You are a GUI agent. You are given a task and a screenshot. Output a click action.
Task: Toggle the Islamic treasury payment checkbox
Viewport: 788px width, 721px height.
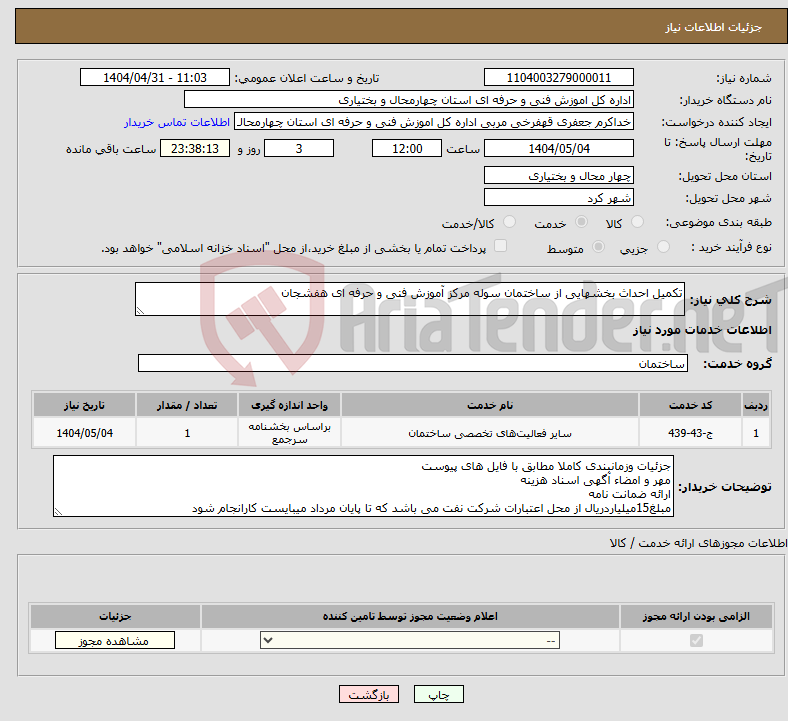coord(500,246)
